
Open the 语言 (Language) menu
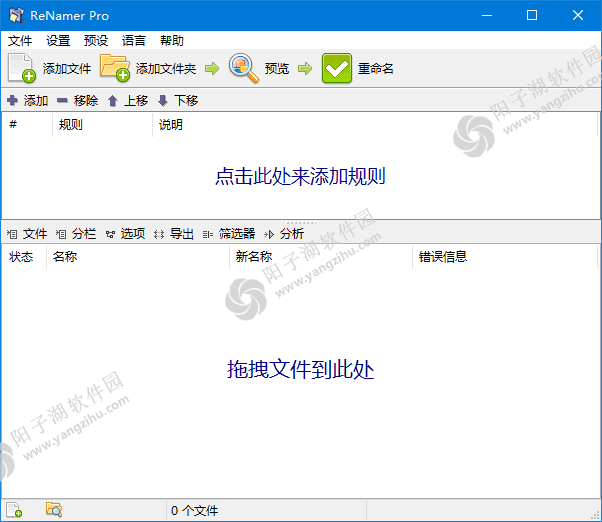pos(134,40)
